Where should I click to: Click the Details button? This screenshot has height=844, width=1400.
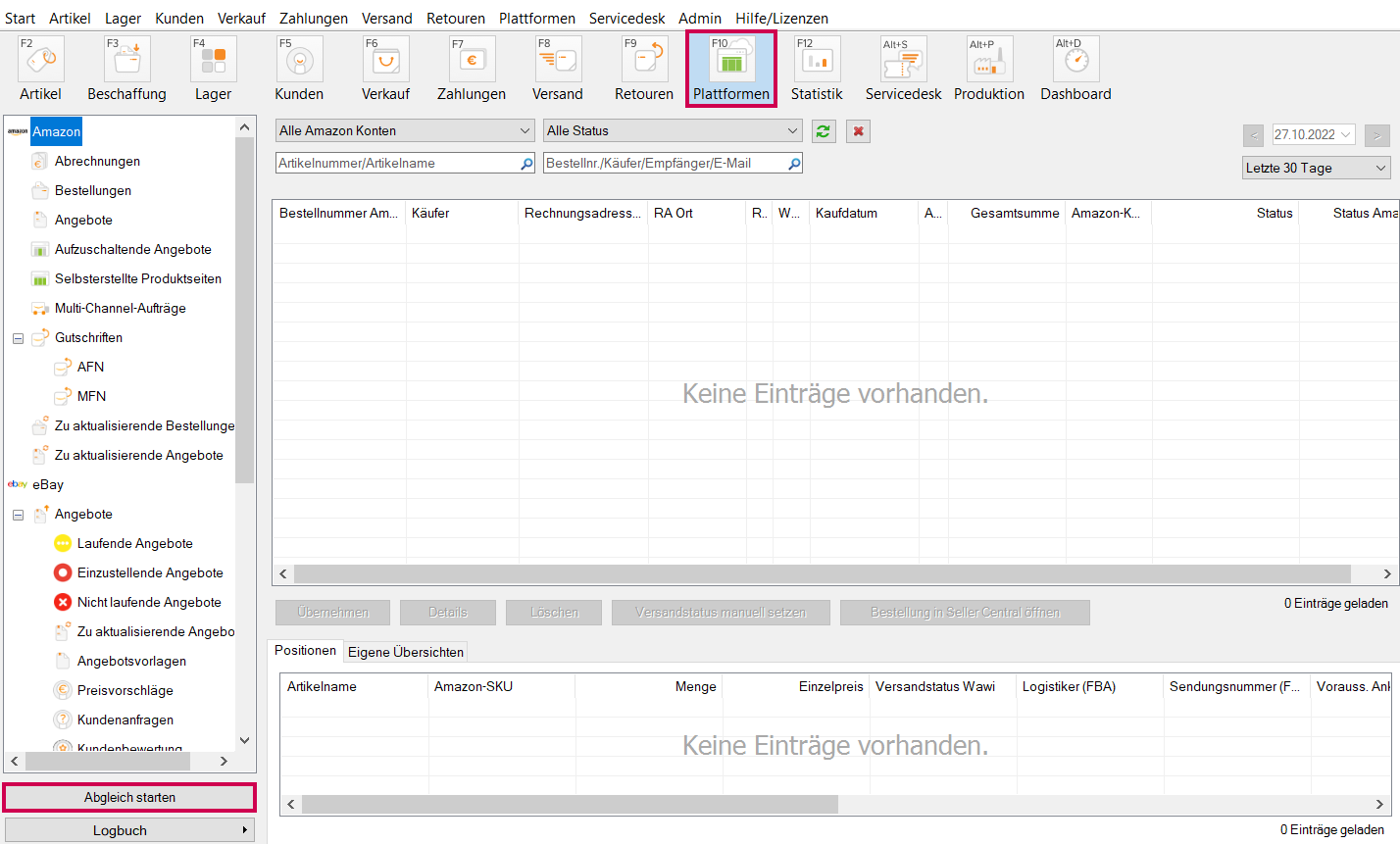point(448,613)
